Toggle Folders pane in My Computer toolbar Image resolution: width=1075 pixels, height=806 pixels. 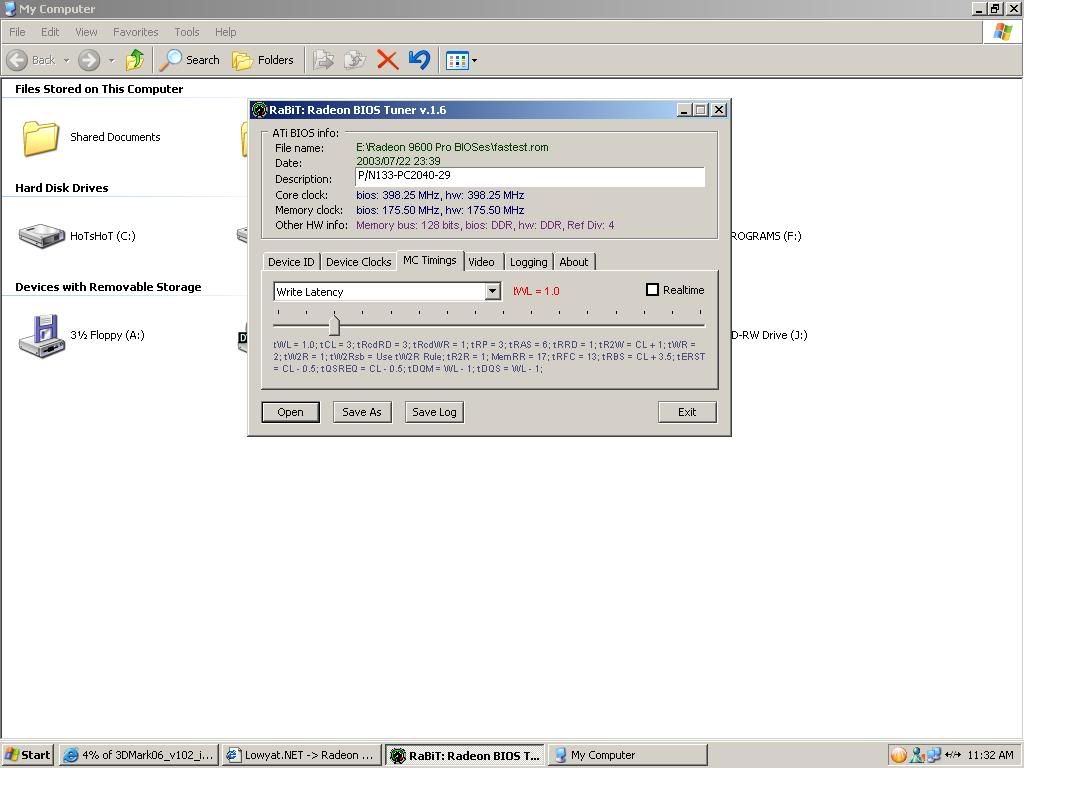click(x=263, y=60)
